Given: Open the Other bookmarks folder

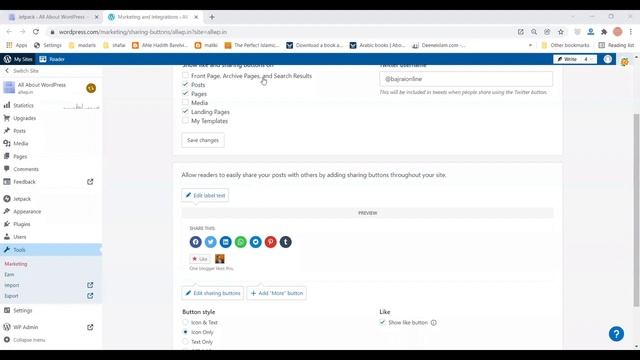Looking at the screenshot, I should pos(565,45).
